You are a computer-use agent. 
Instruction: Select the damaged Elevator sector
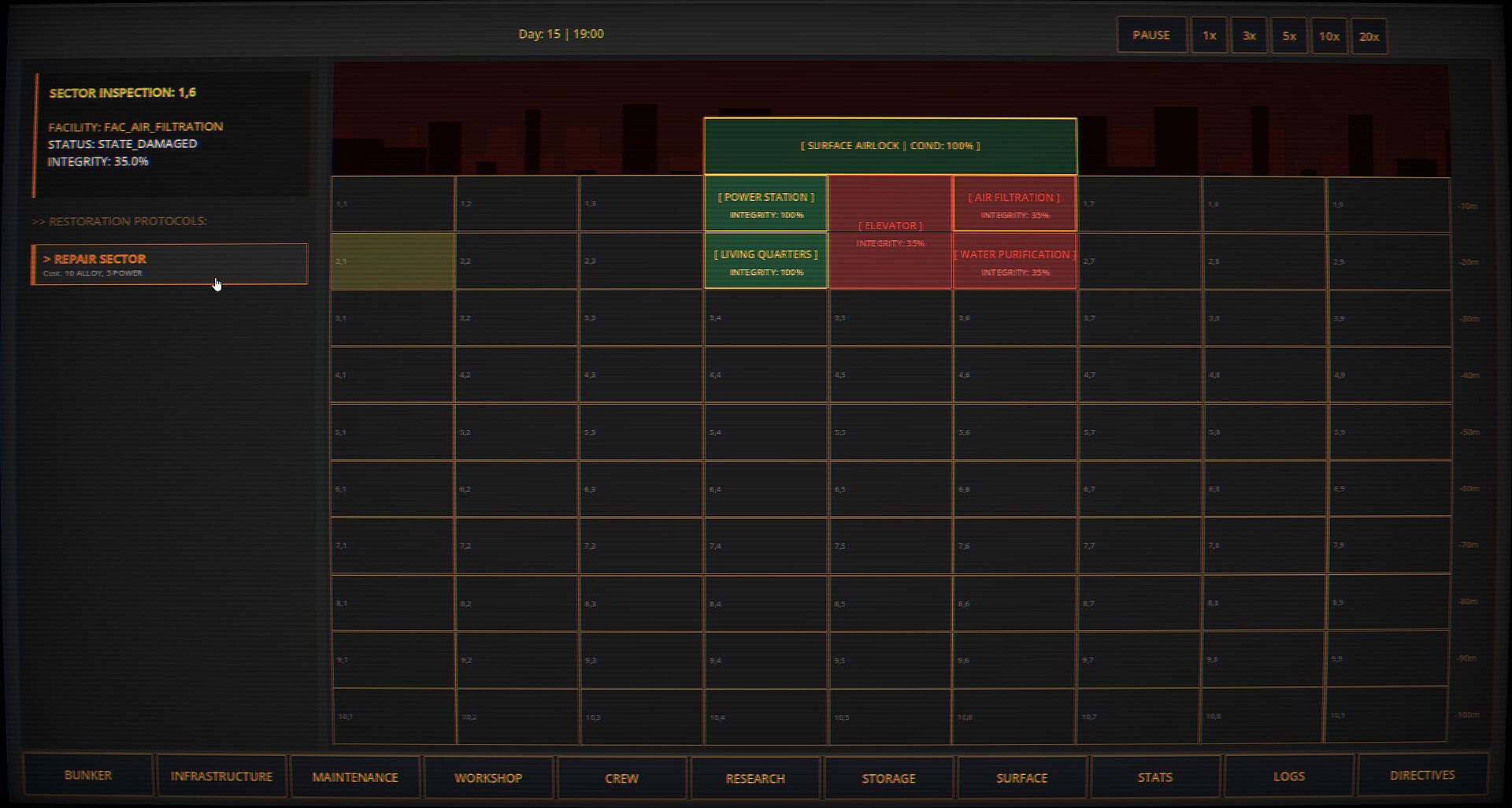[x=890, y=232]
